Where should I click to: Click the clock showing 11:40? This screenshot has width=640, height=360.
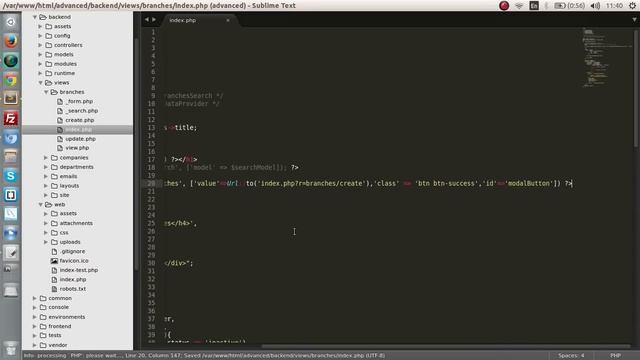614,6
